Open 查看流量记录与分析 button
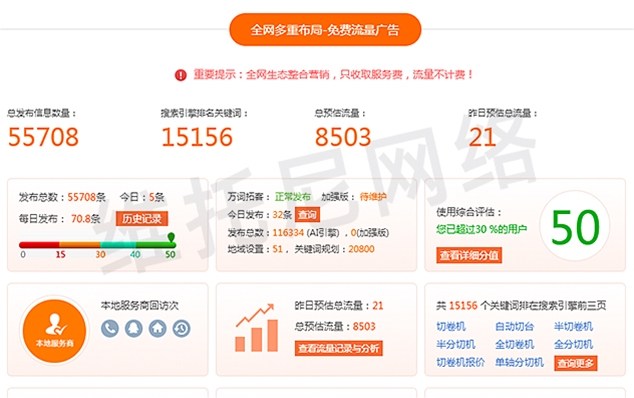634x398 pixels. [x=339, y=348]
